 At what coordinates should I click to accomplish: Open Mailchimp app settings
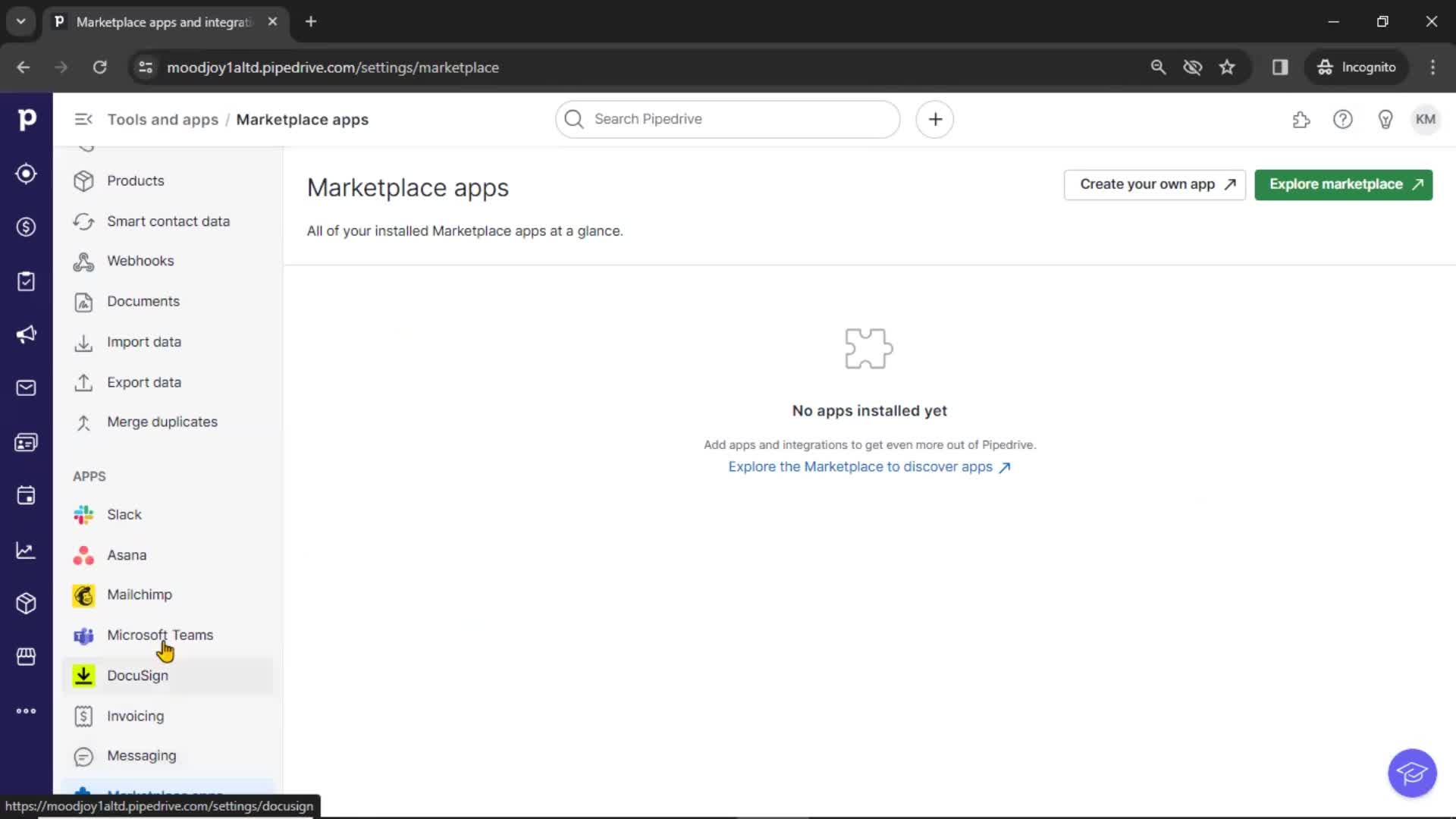pyautogui.click(x=168, y=595)
